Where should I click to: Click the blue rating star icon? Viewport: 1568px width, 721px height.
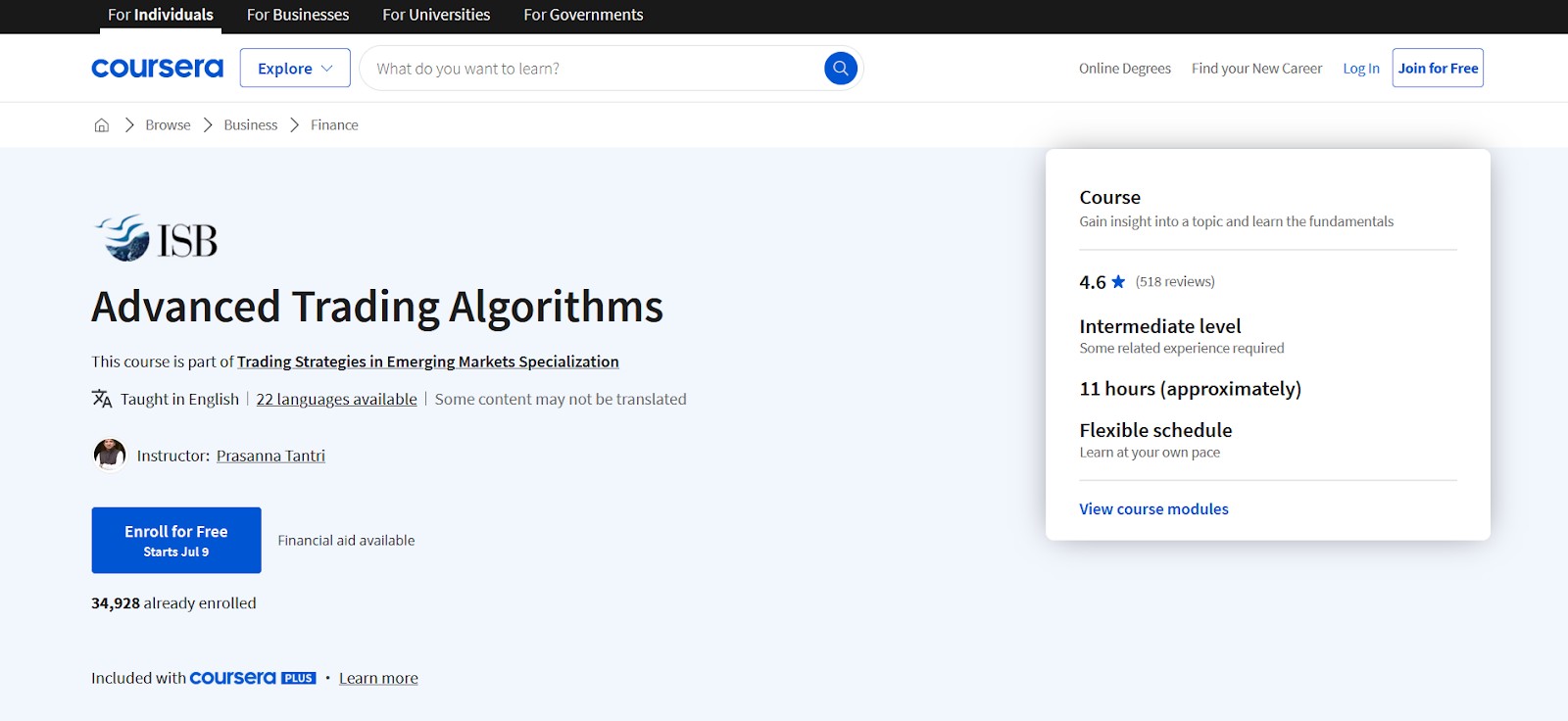tap(1118, 282)
